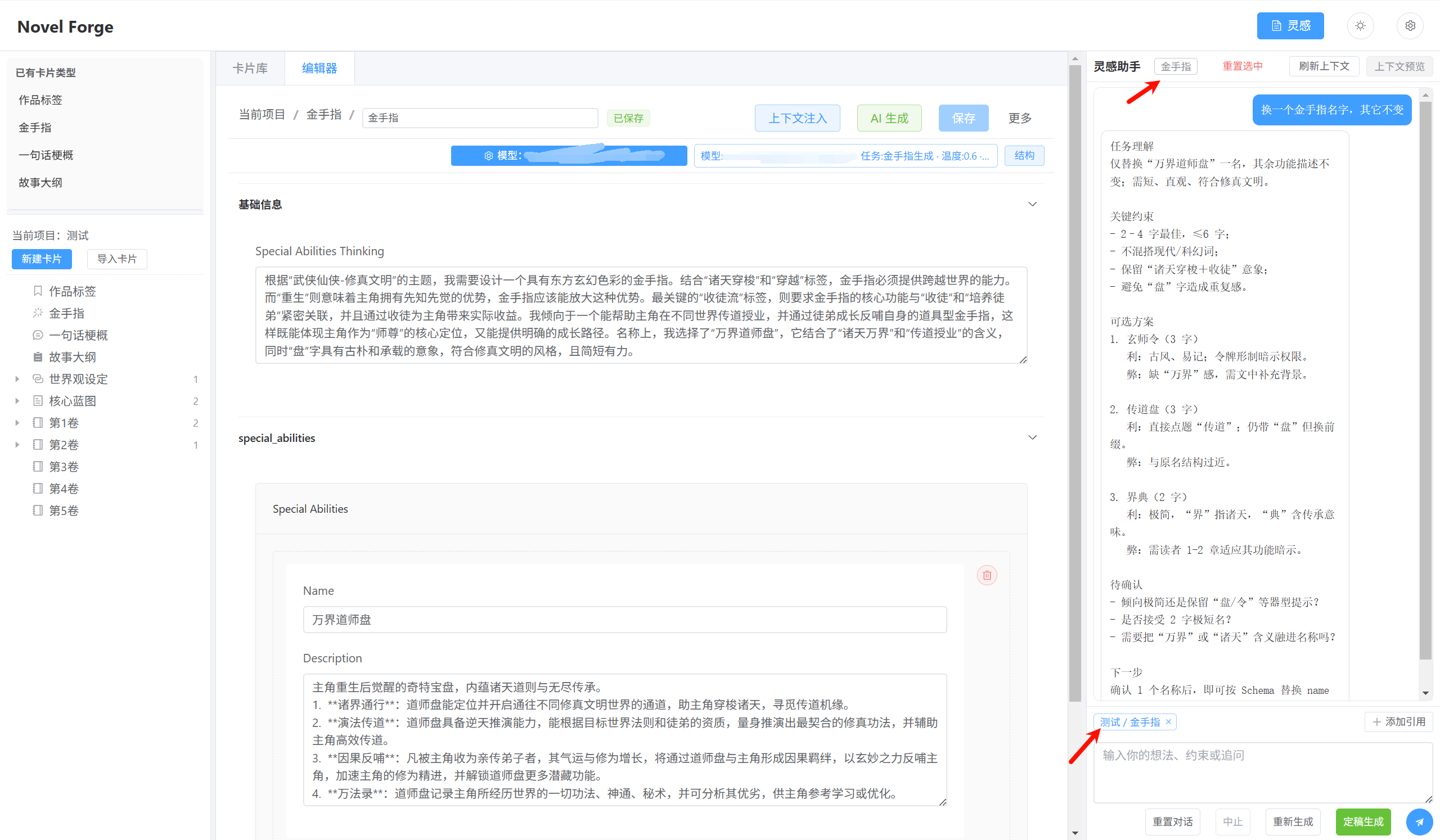Edit the Description textarea
The width and height of the screenshot is (1440, 840).
(624, 740)
